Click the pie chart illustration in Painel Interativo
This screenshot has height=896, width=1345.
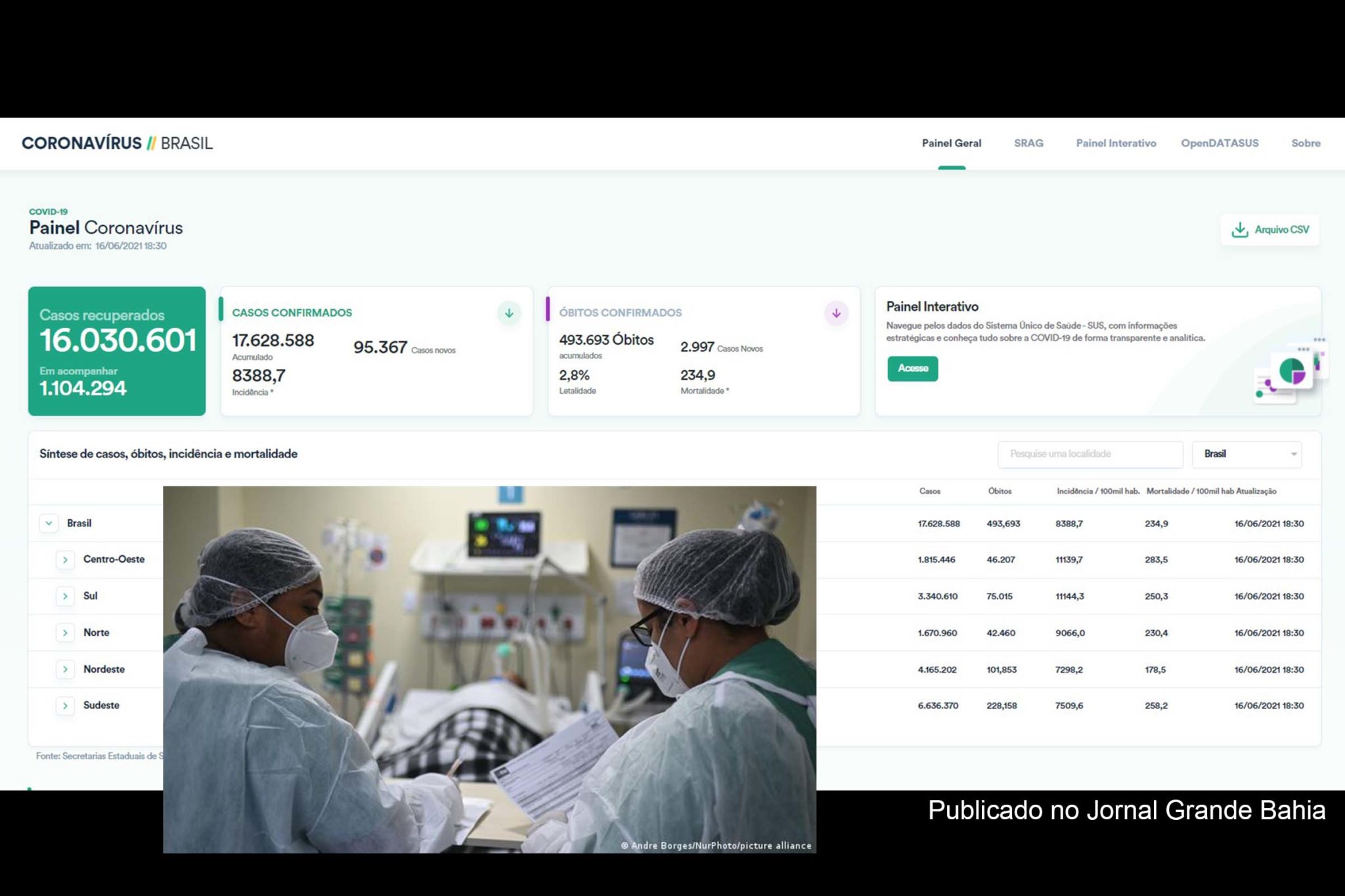(1291, 372)
